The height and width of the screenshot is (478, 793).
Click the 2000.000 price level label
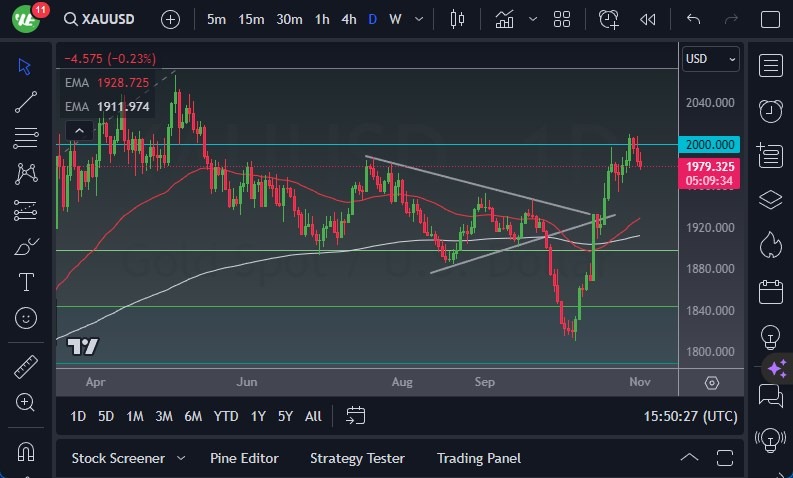tap(709, 144)
